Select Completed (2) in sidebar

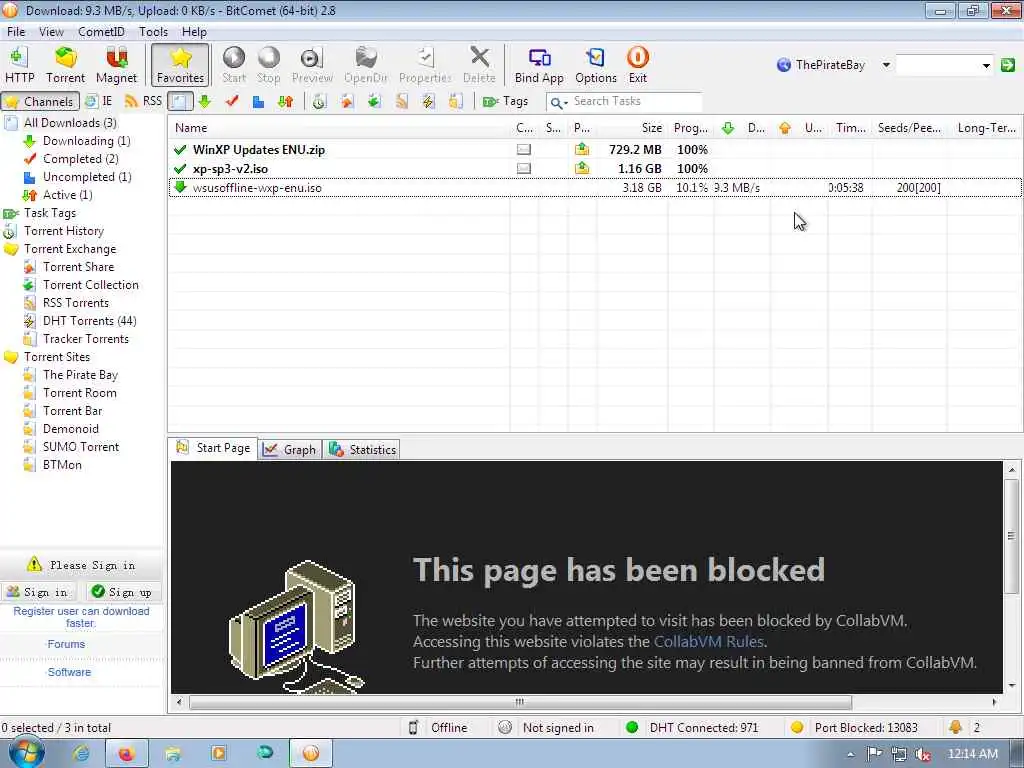(80, 159)
